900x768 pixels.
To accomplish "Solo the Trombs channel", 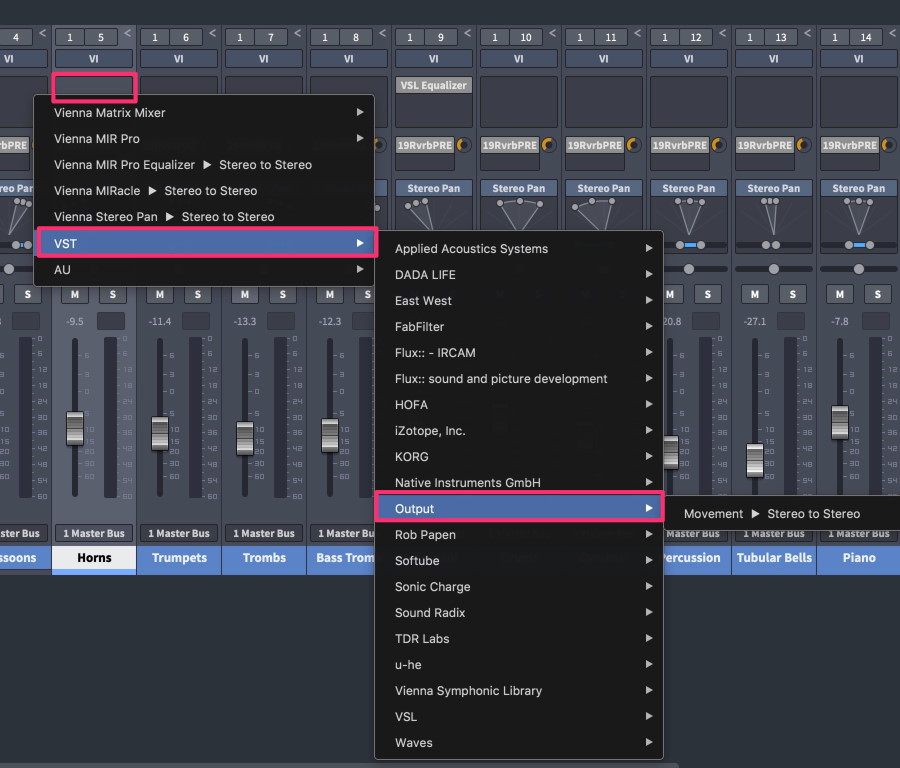I will [x=282, y=294].
